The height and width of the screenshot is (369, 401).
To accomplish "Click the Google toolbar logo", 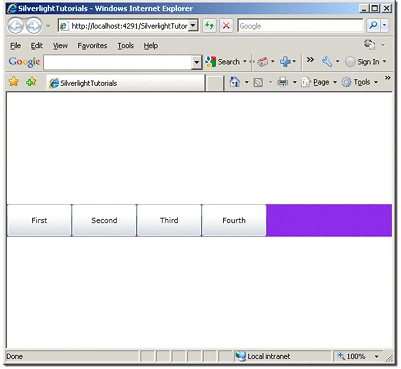I will tap(24, 62).
